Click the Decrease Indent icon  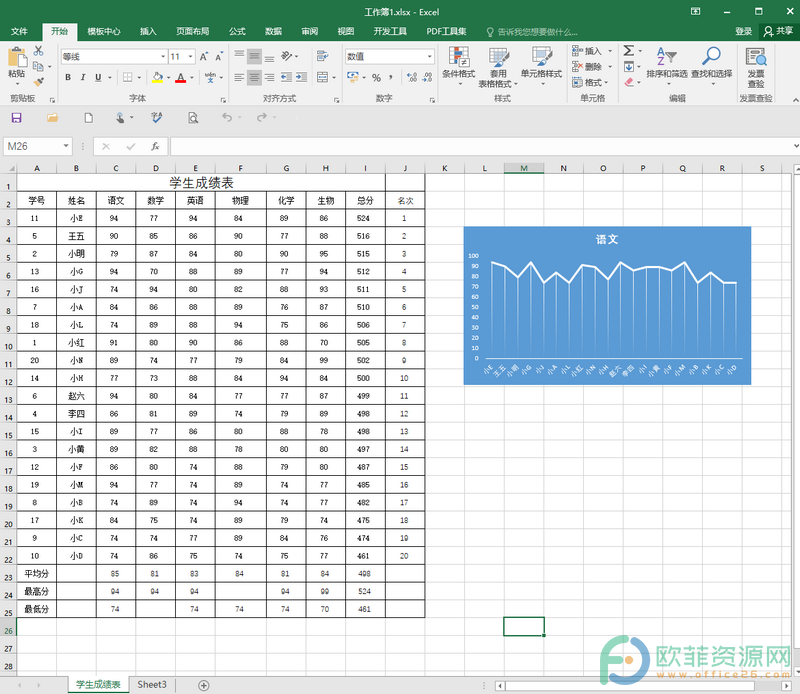[286, 77]
